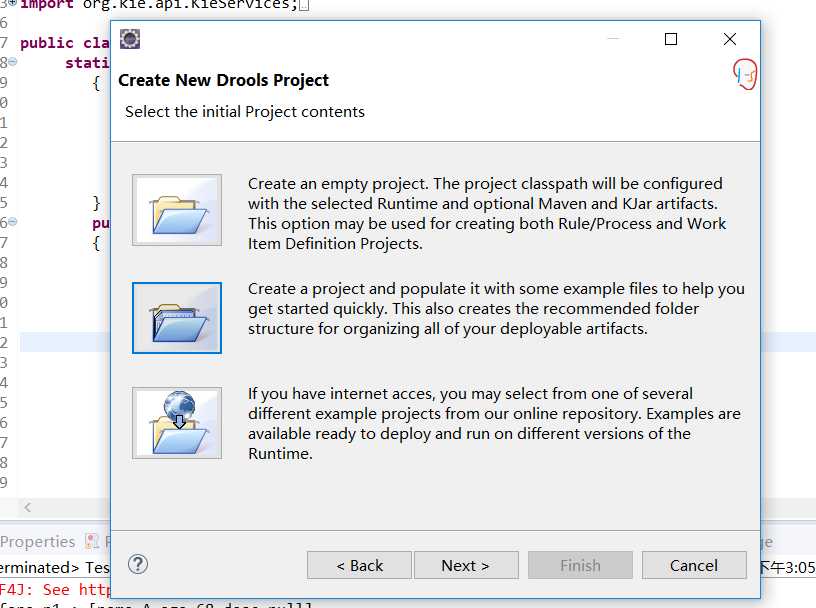The width and height of the screenshot is (816, 608).
Task: Collapse the fold marker at editor line 8
Action: click(x=13, y=62)
